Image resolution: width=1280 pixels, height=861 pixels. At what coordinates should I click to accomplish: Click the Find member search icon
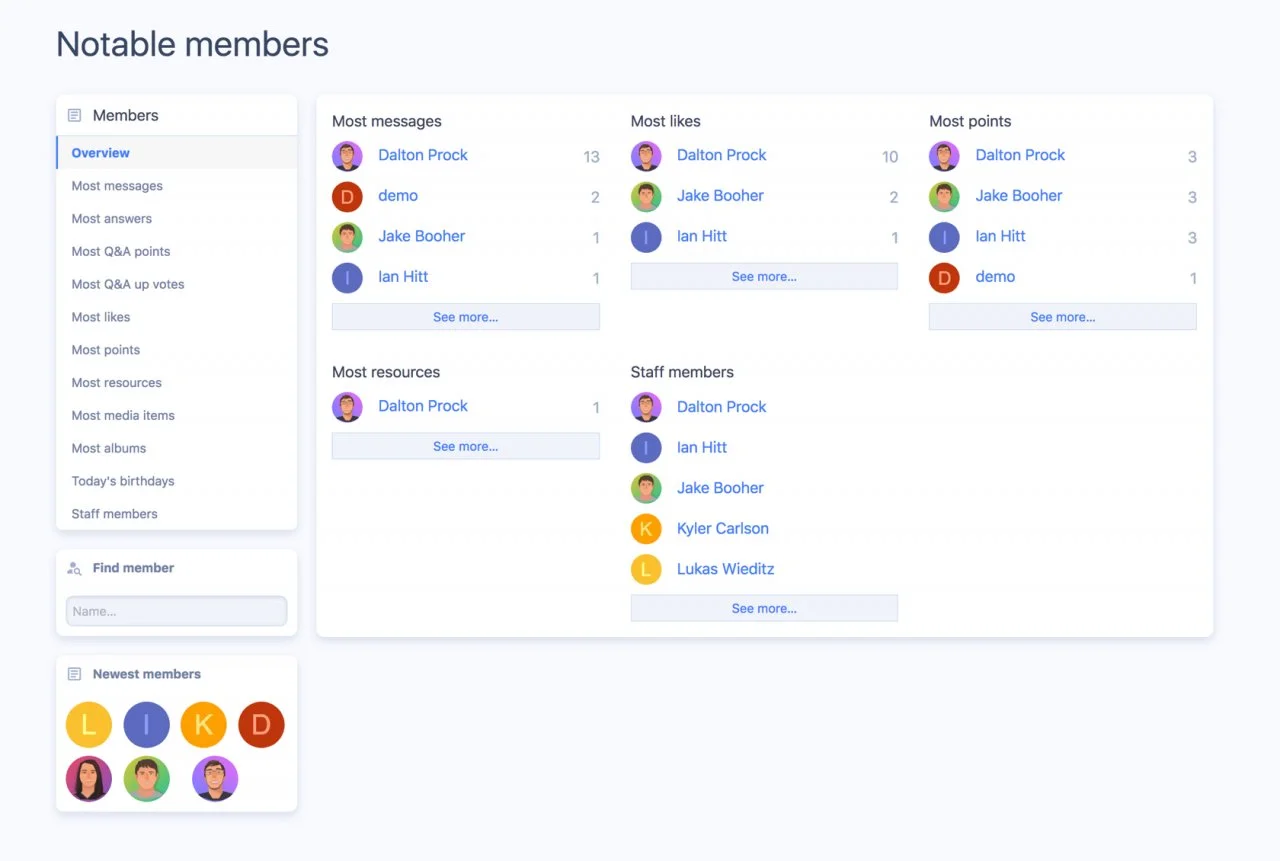click(74, 568)
